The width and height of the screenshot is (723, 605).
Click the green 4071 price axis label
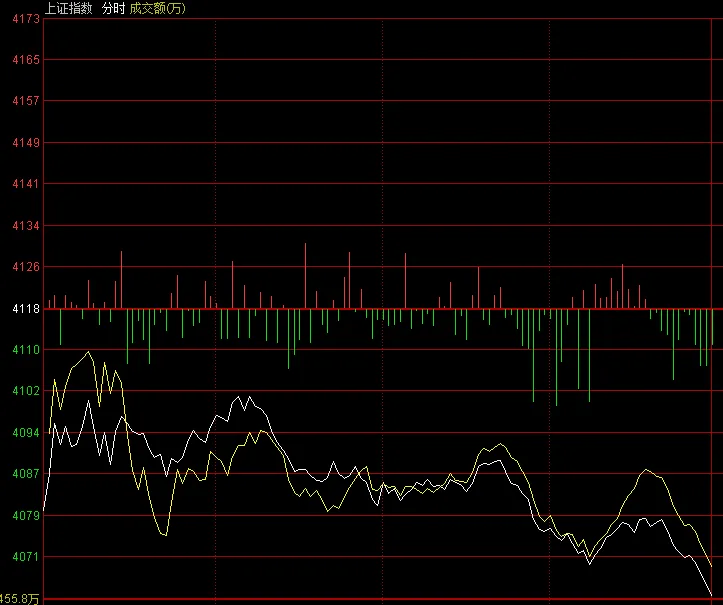pos(26,557)
